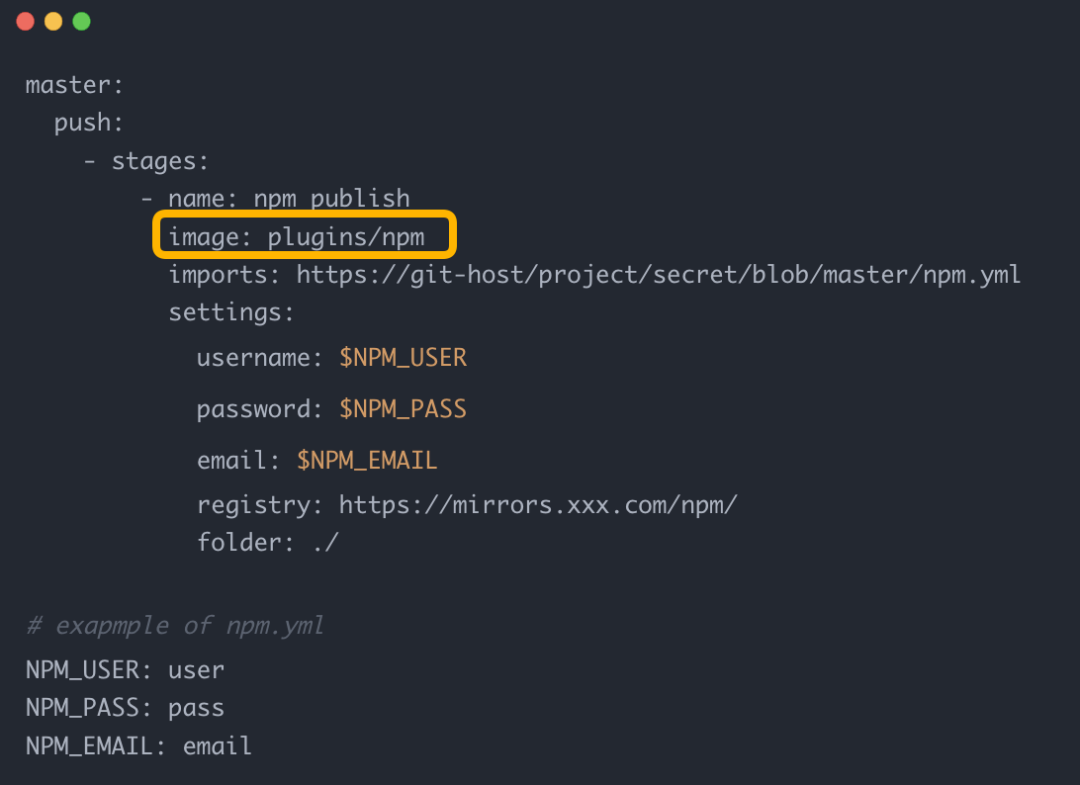Click the yellow minimize window dot

point(53,21)
